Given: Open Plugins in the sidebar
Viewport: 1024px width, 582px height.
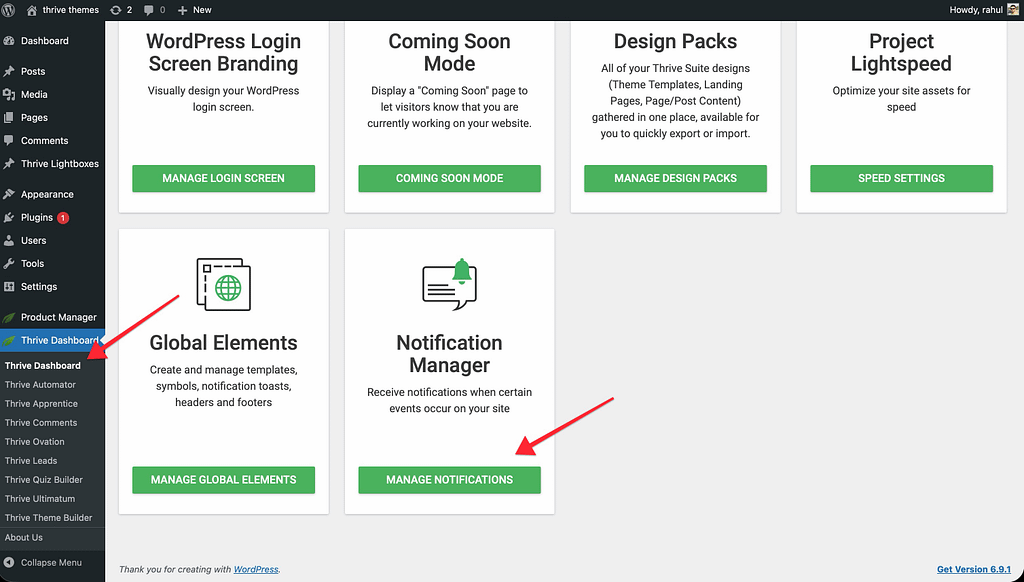Looking at the screenshot, I should click(x=37, y=217).
